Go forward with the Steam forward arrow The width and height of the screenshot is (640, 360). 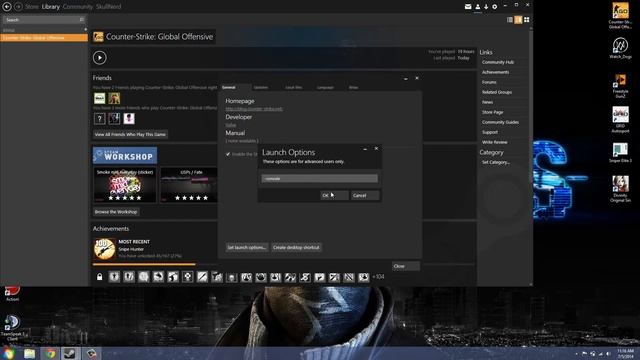point(18,7)
